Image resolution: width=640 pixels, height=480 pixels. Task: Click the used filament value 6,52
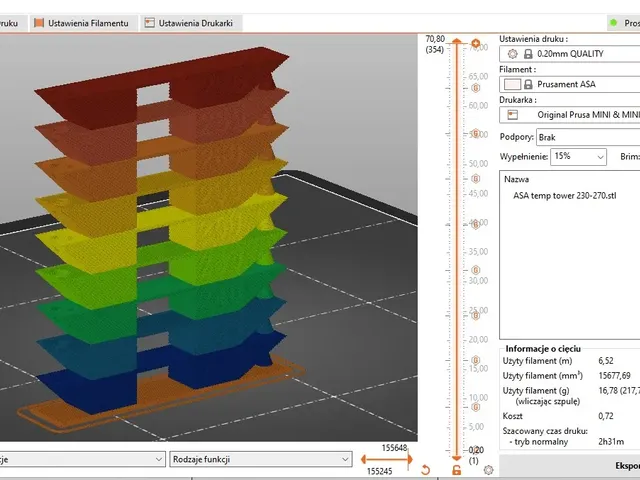tap(606, 361)
